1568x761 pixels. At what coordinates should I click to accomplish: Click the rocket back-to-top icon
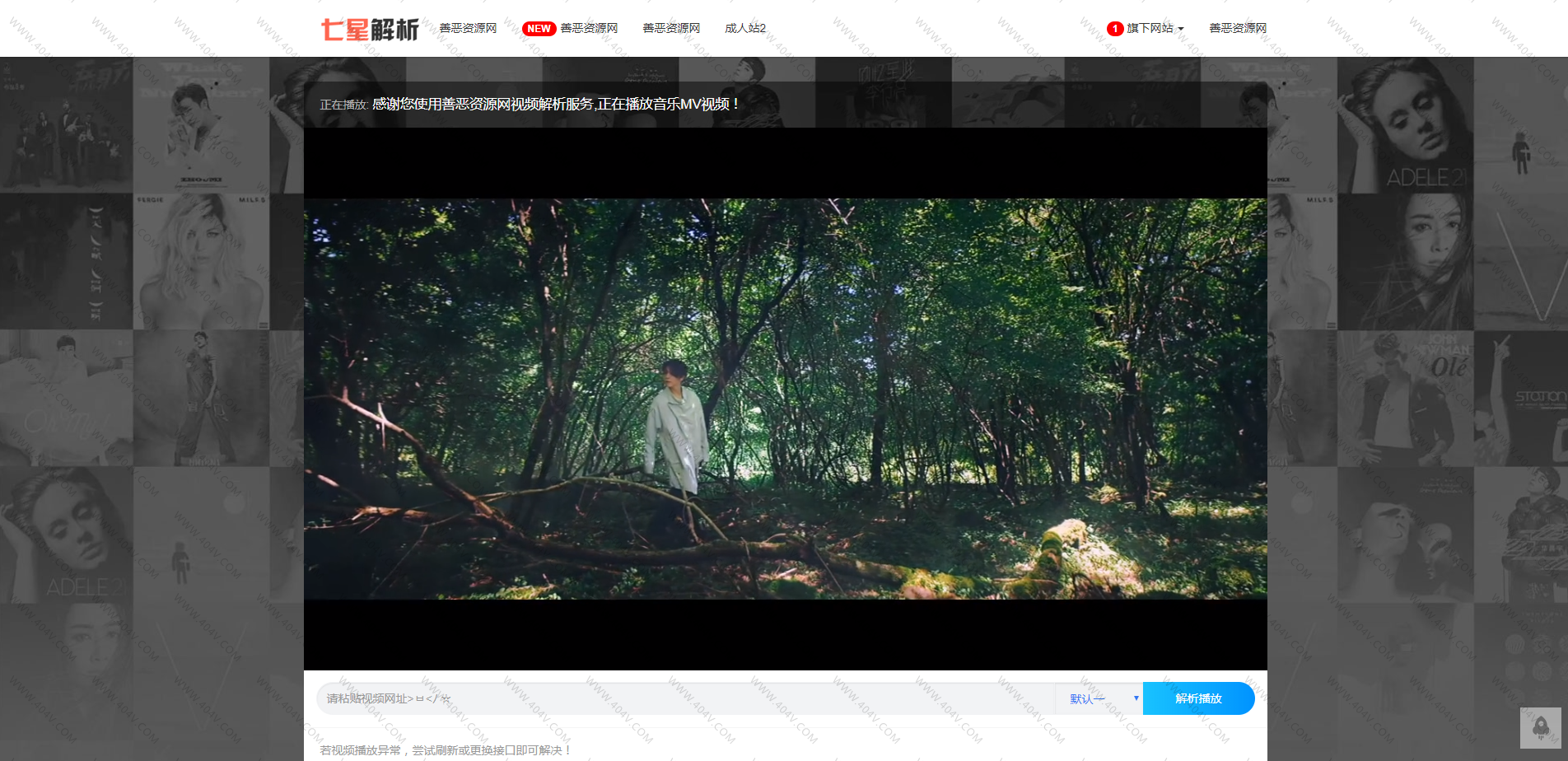[x=1540, y=727]
